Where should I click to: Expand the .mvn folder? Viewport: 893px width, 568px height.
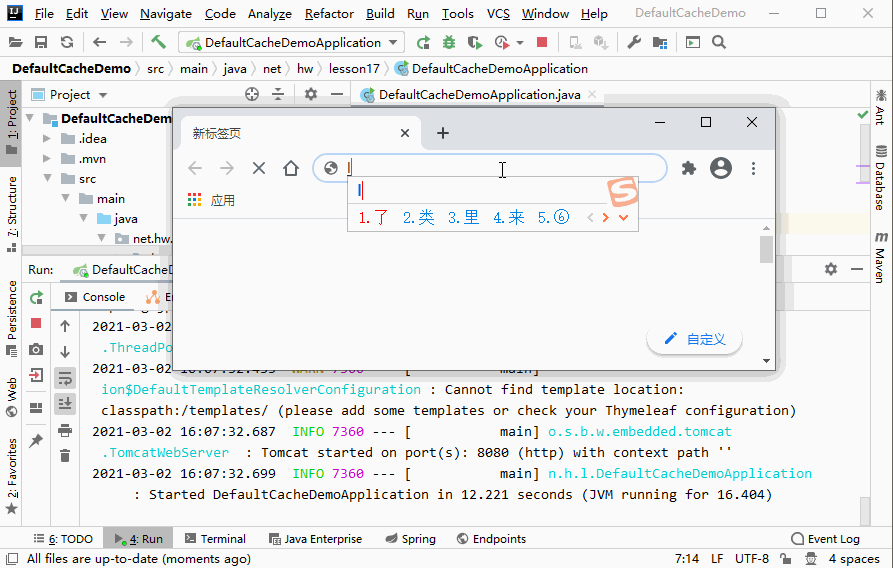47,158
